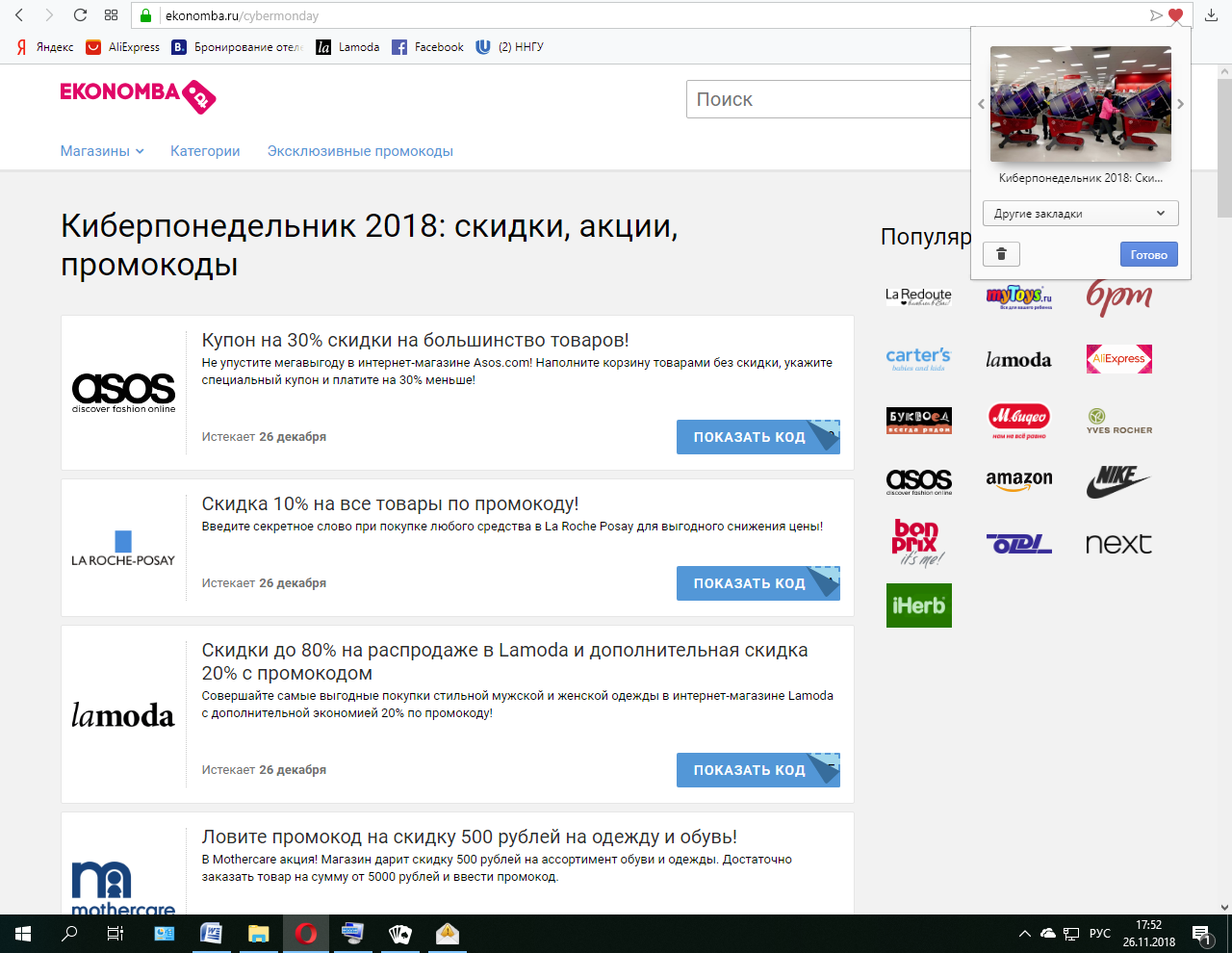Open 'Скидка 10% на все товары' offer title
1232x953 pixels.
point(390,503)
